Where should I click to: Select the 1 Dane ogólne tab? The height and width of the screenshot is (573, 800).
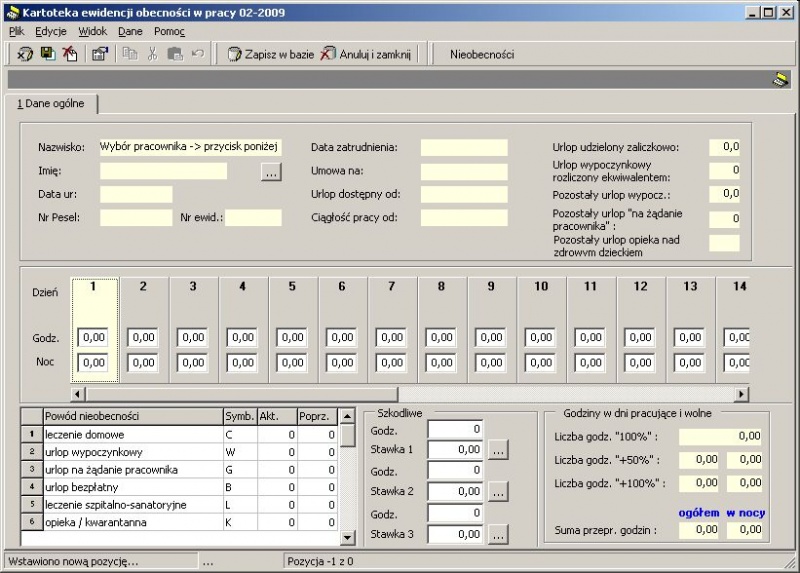click(51, 104)
